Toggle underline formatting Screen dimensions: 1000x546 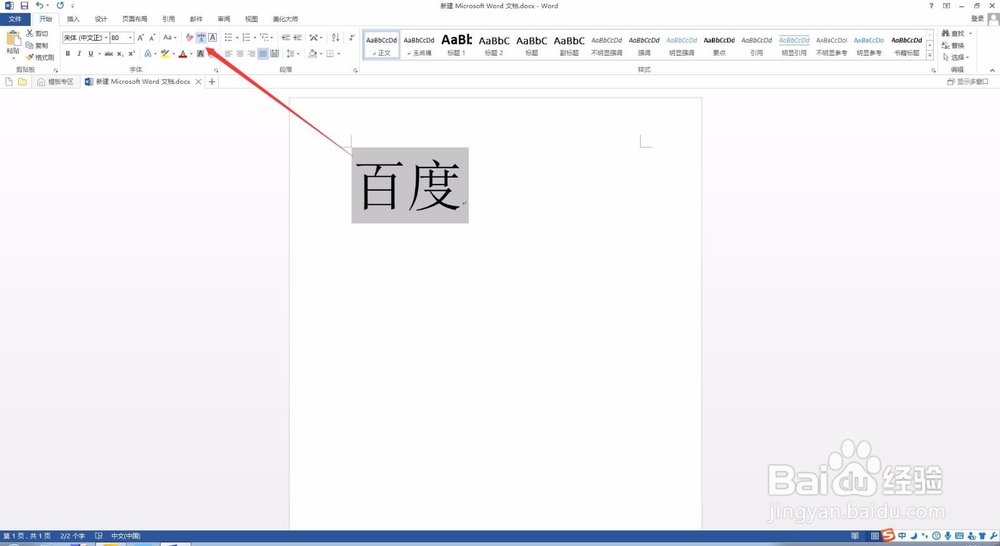(91, 54)
